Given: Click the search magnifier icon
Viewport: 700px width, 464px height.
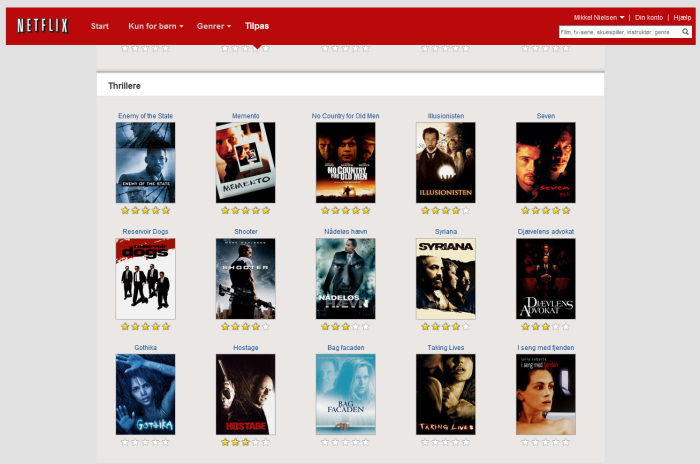Looking at the screenshot, I should click(x=685, y=32).
